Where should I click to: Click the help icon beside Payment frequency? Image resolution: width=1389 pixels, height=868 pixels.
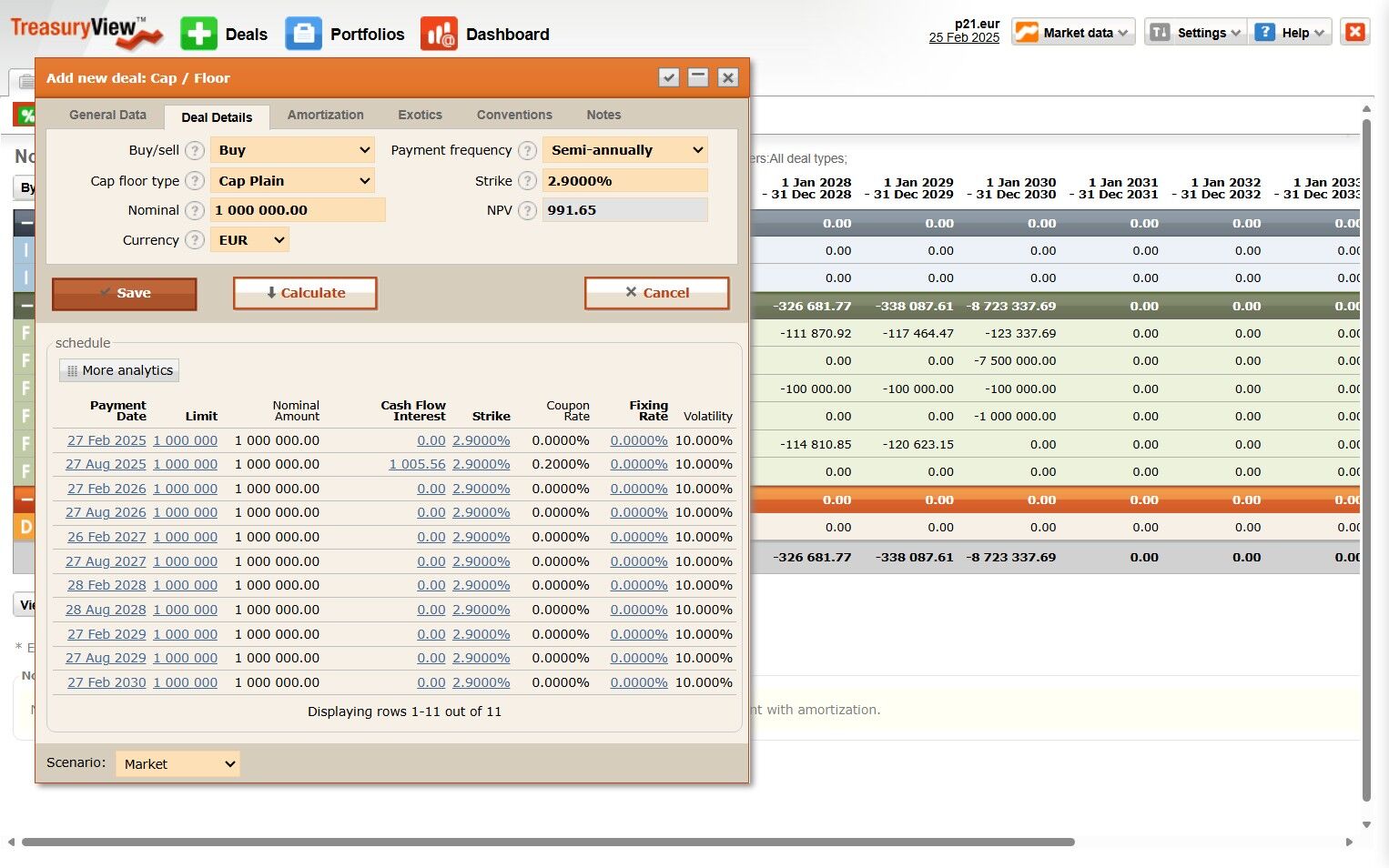point(527,150)
